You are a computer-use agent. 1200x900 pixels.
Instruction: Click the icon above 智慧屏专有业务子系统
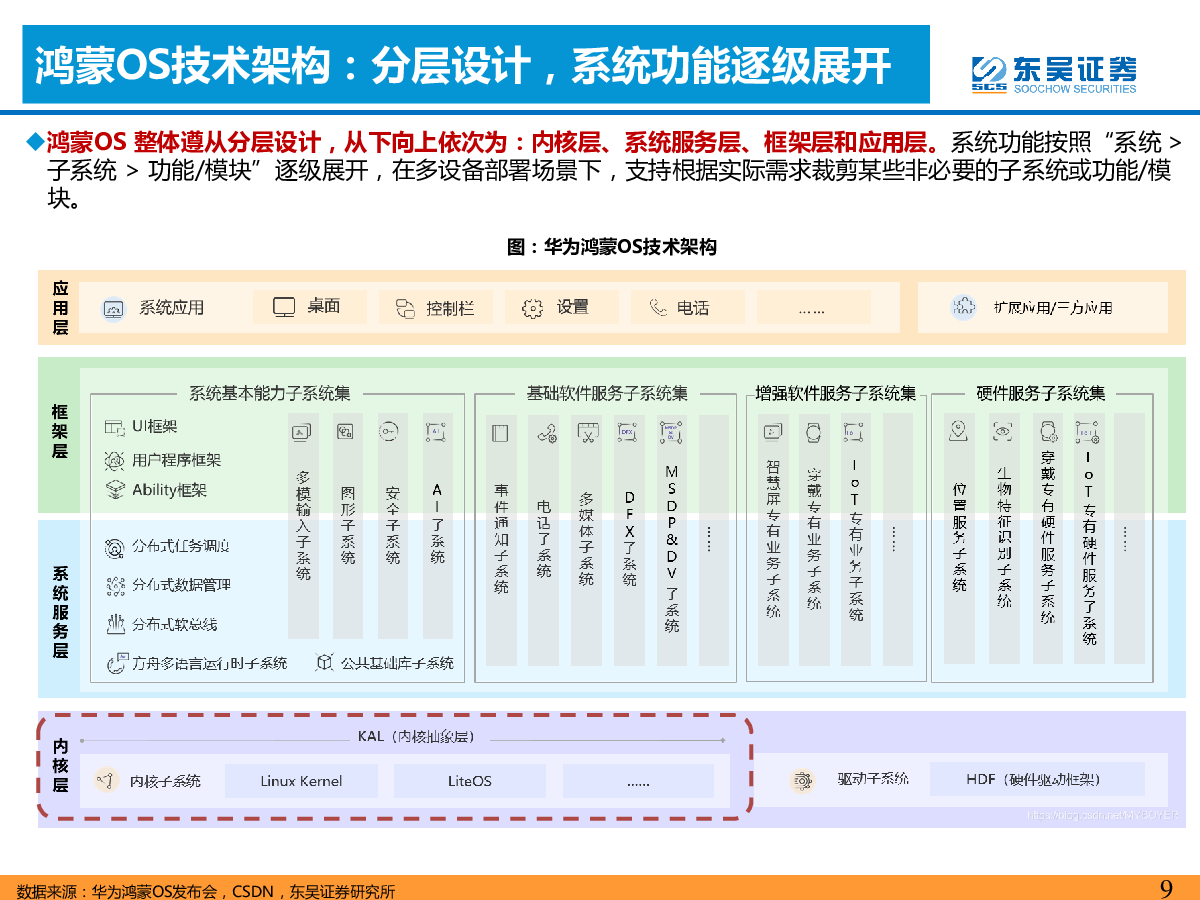772,432
